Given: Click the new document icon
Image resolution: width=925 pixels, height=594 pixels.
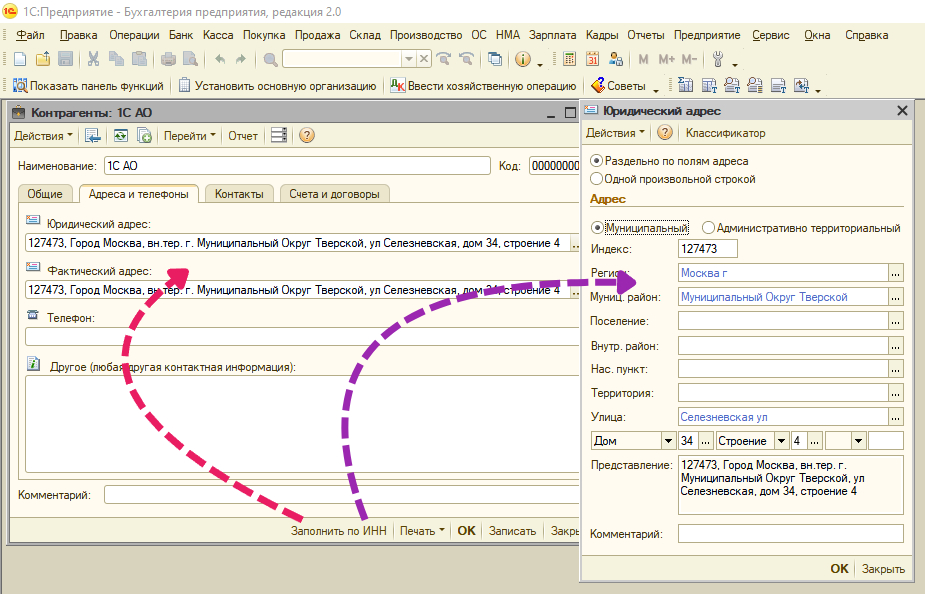Looking at the screenshot, I should point(20,59).
